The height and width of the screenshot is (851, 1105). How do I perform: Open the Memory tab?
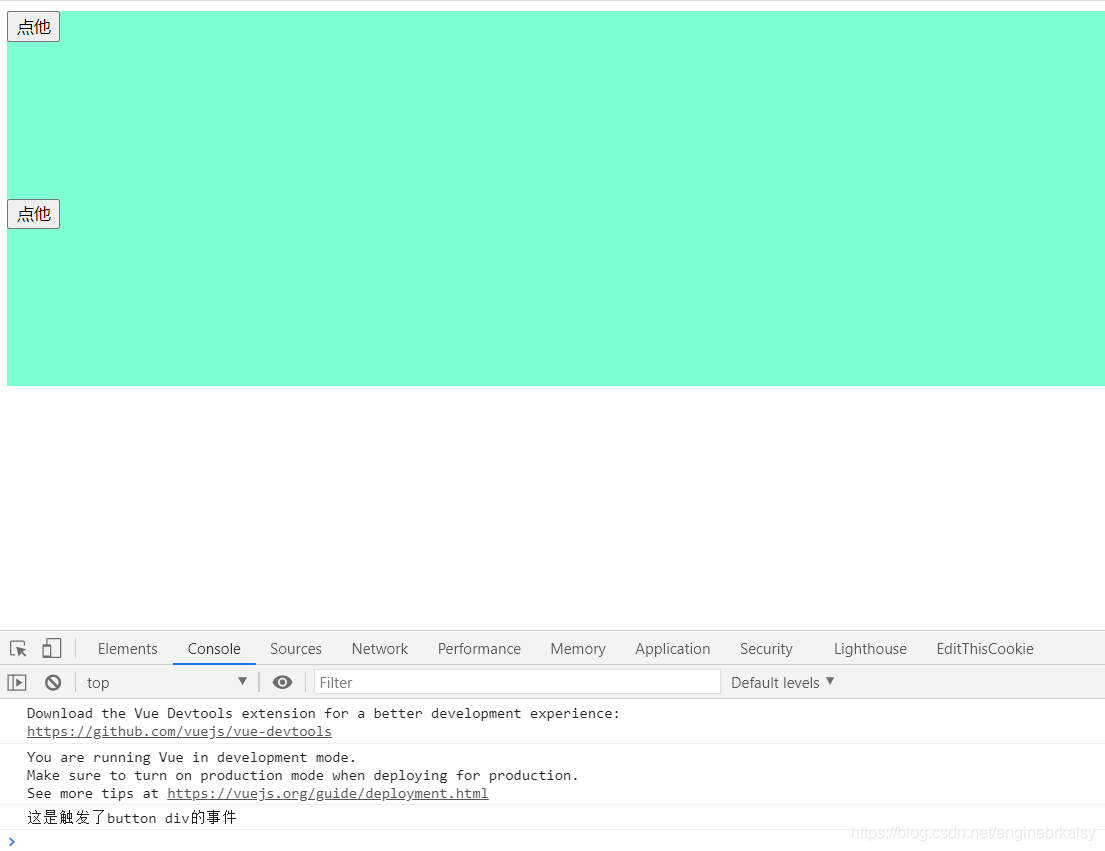[578, 649]
